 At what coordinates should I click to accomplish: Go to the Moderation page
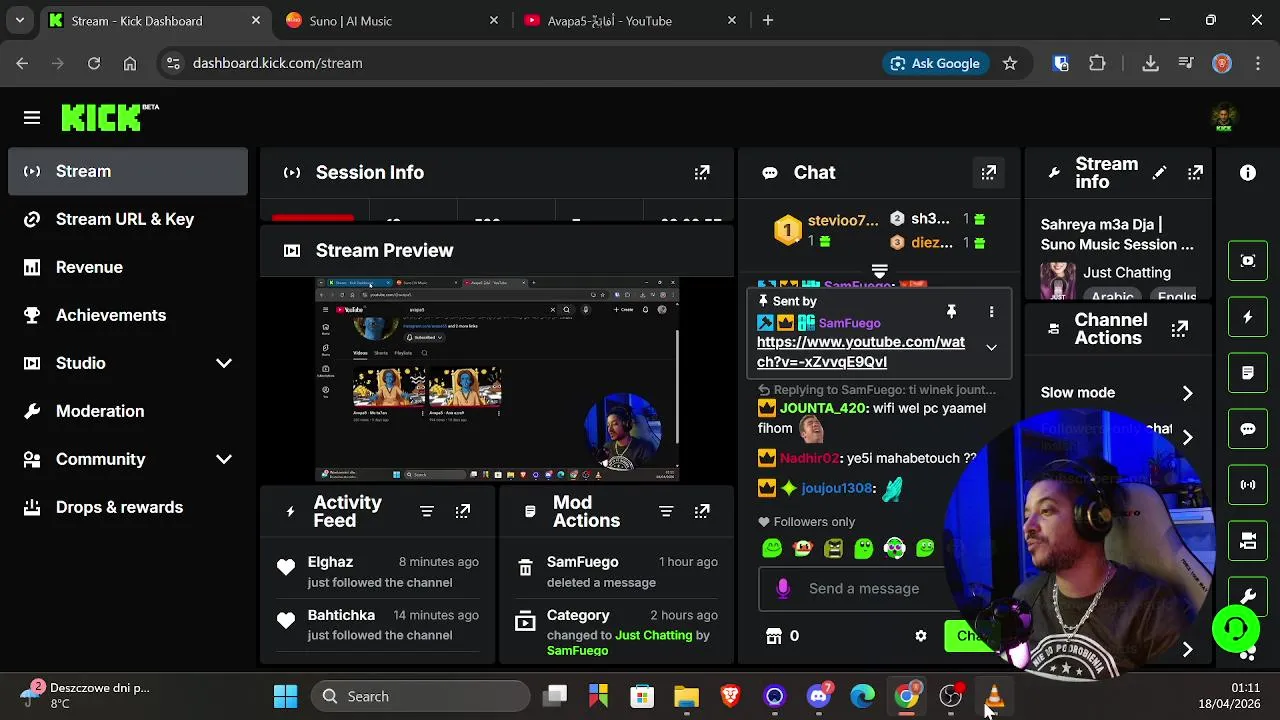(128, 411)
